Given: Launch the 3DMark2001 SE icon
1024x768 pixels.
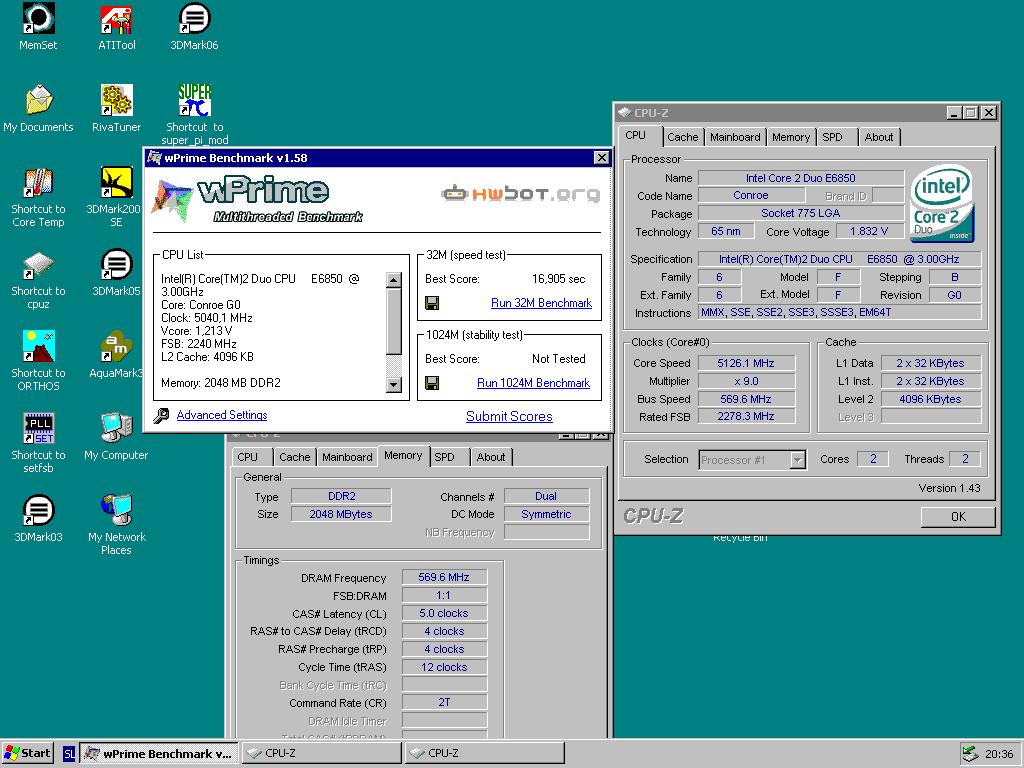Looking at the screenshot, I should coord(116,182).
